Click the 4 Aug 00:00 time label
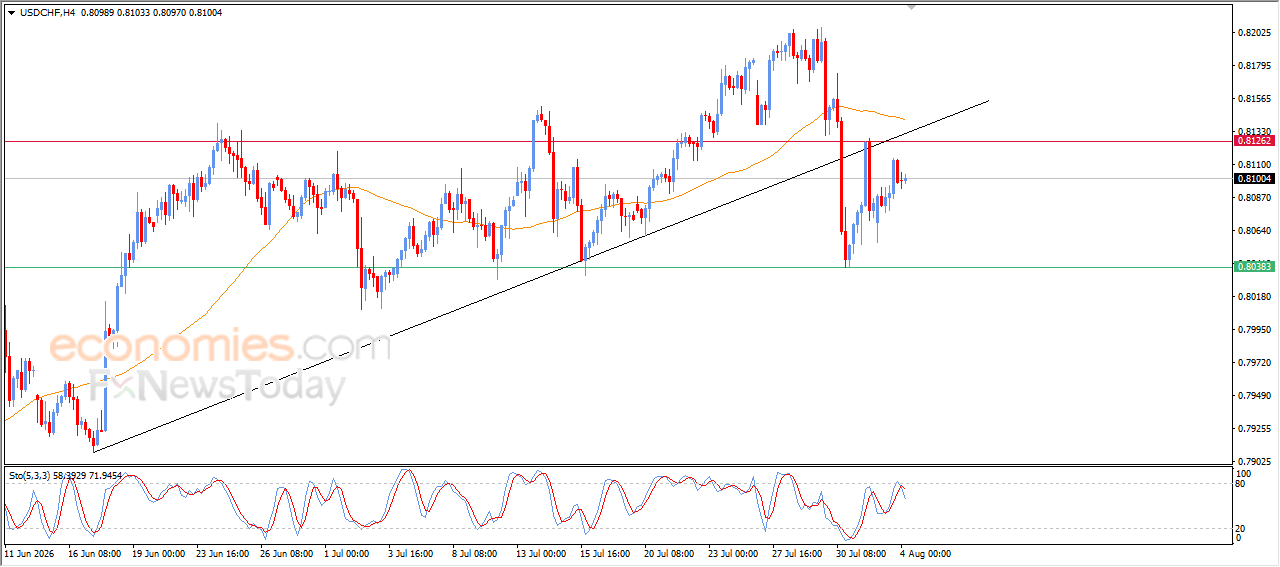The width and height of the screenshot is (1280, 567). coord(924,553)
